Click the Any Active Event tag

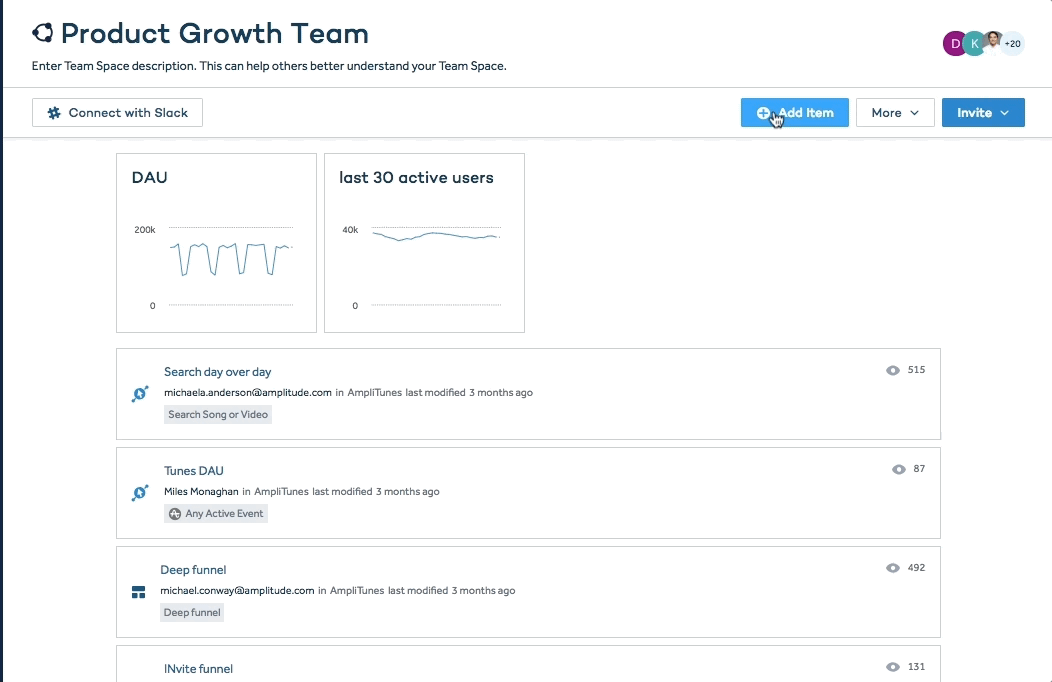(x=216, y=514)
